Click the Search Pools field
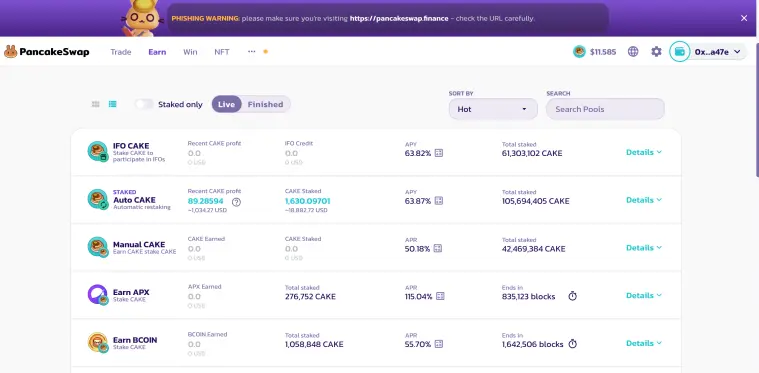Viewport: 759px width, 373px height. 605,109
